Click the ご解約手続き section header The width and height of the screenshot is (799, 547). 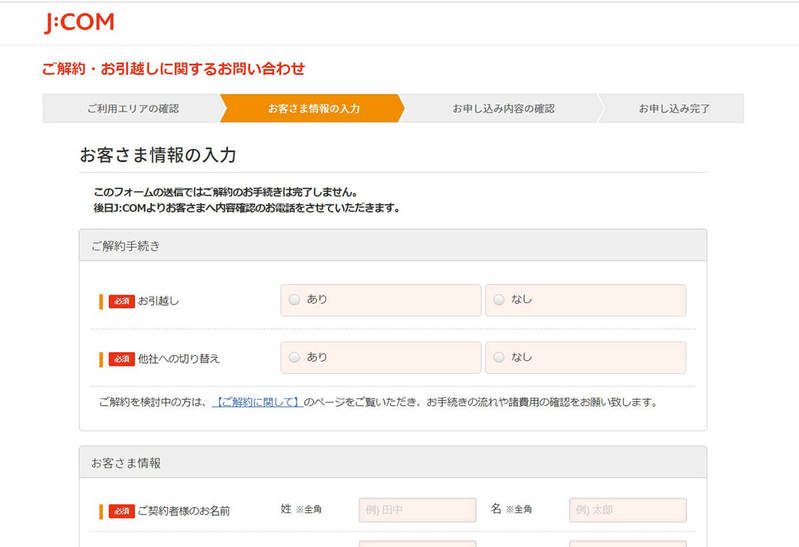tap(393, 246)
